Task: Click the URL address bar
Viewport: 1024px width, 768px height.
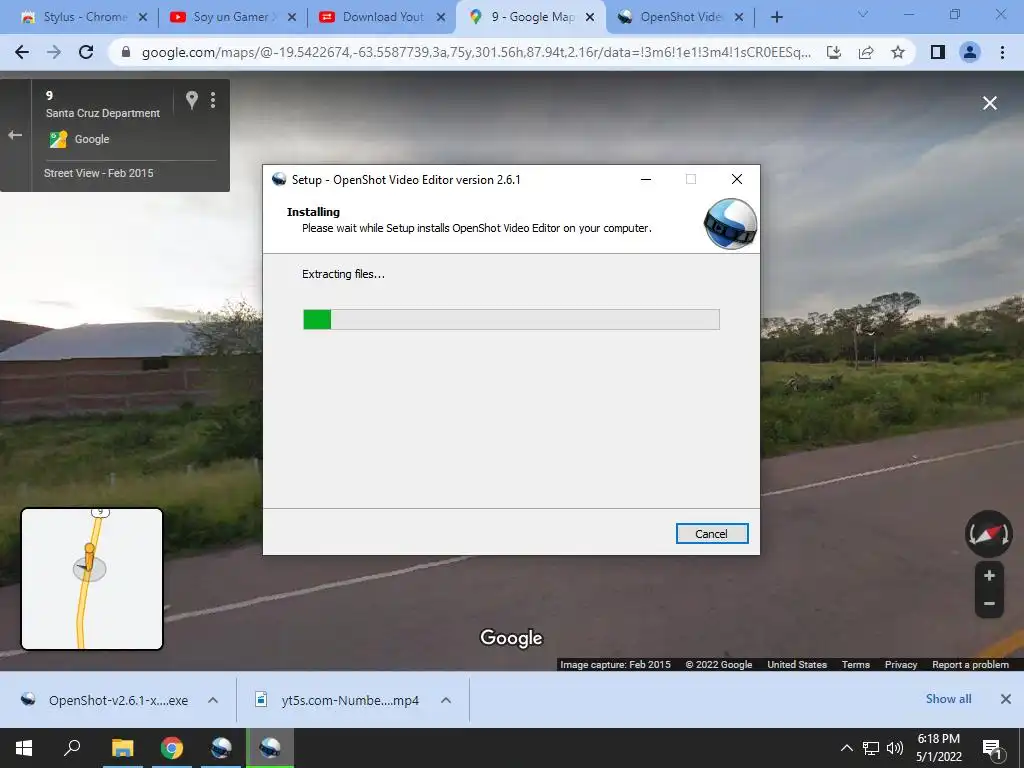Action: [475, 53]
